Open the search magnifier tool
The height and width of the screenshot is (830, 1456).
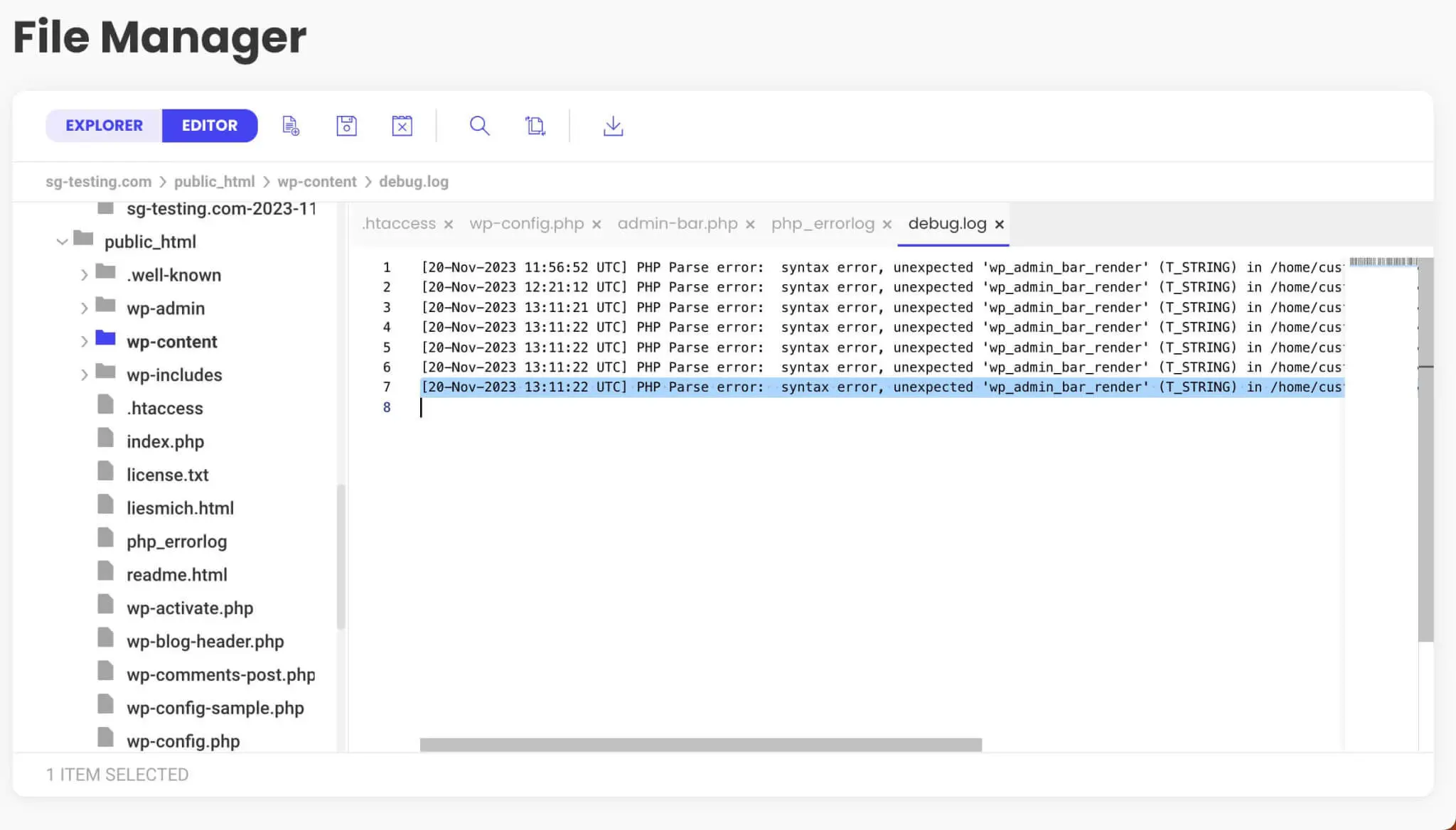tap(479, 126)
